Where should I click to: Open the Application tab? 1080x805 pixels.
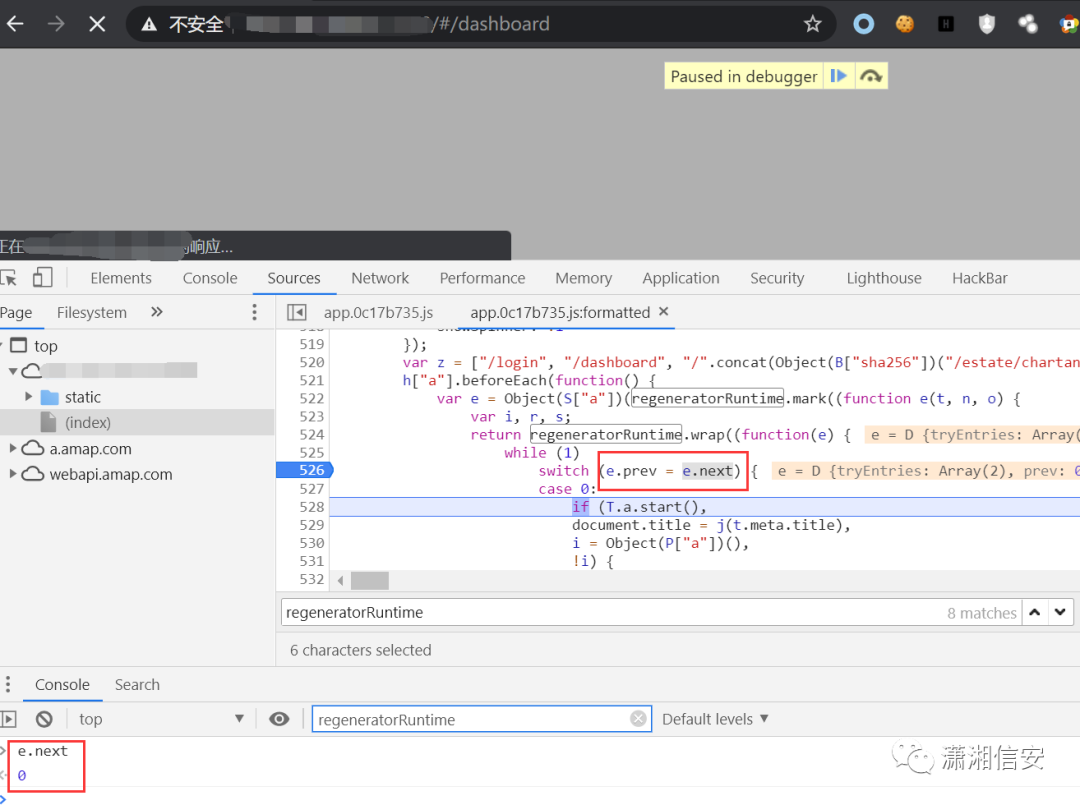point(681,278)
